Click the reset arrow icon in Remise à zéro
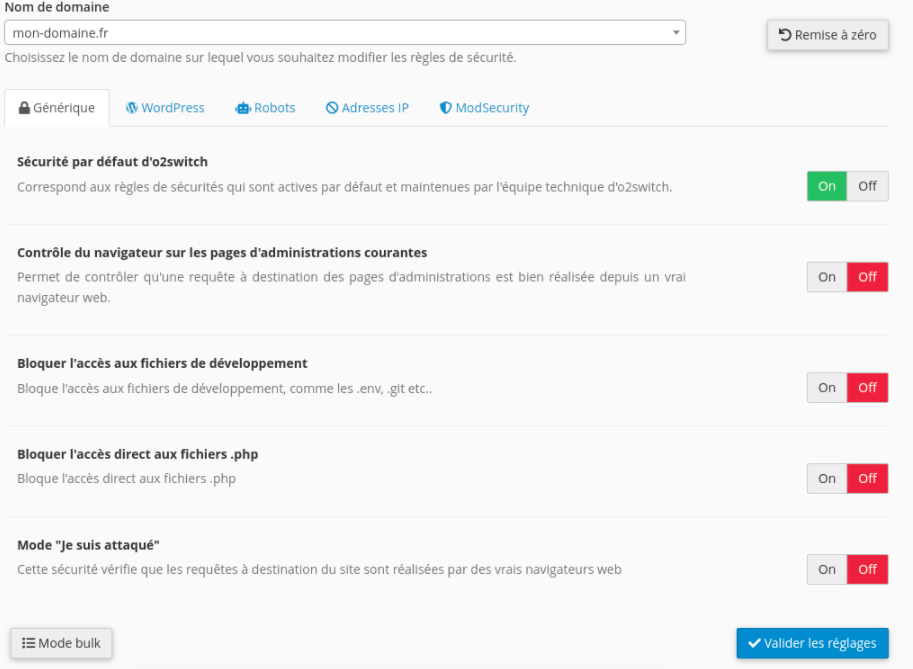The width and height of the screenshot is (913, 669). [x=785, y=35]
